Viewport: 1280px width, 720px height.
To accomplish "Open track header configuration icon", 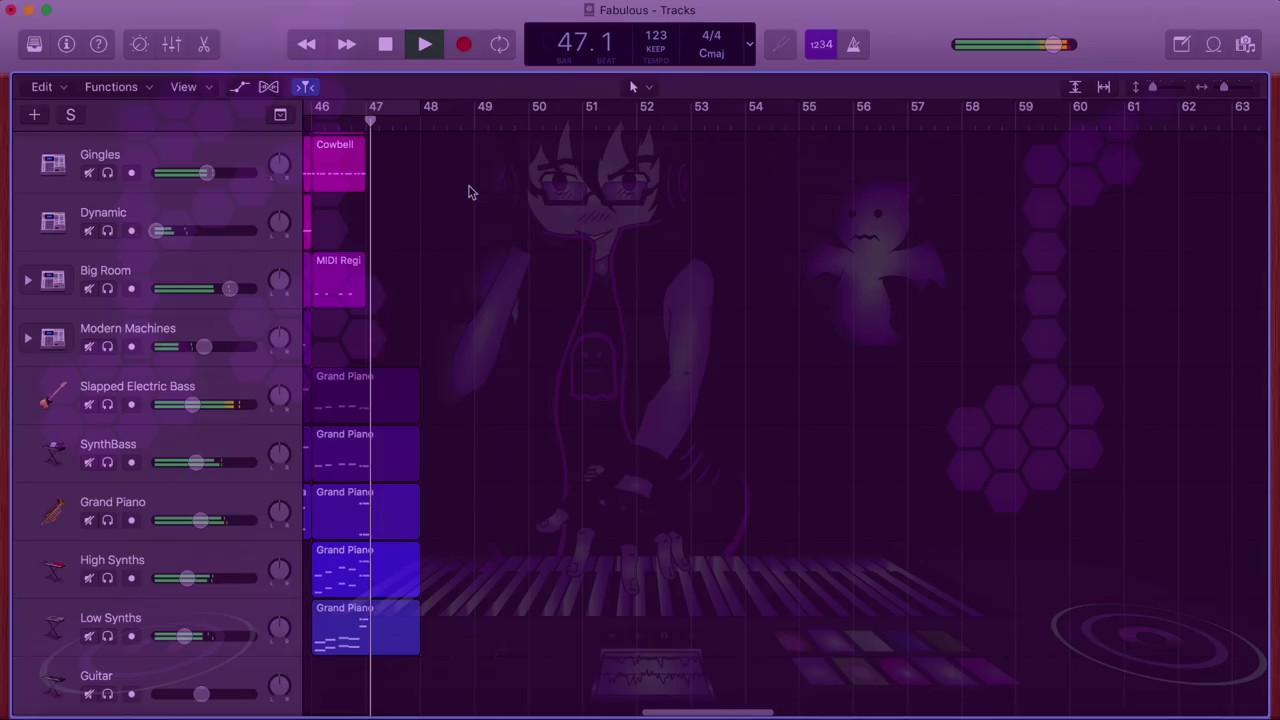I will (280, 115).
